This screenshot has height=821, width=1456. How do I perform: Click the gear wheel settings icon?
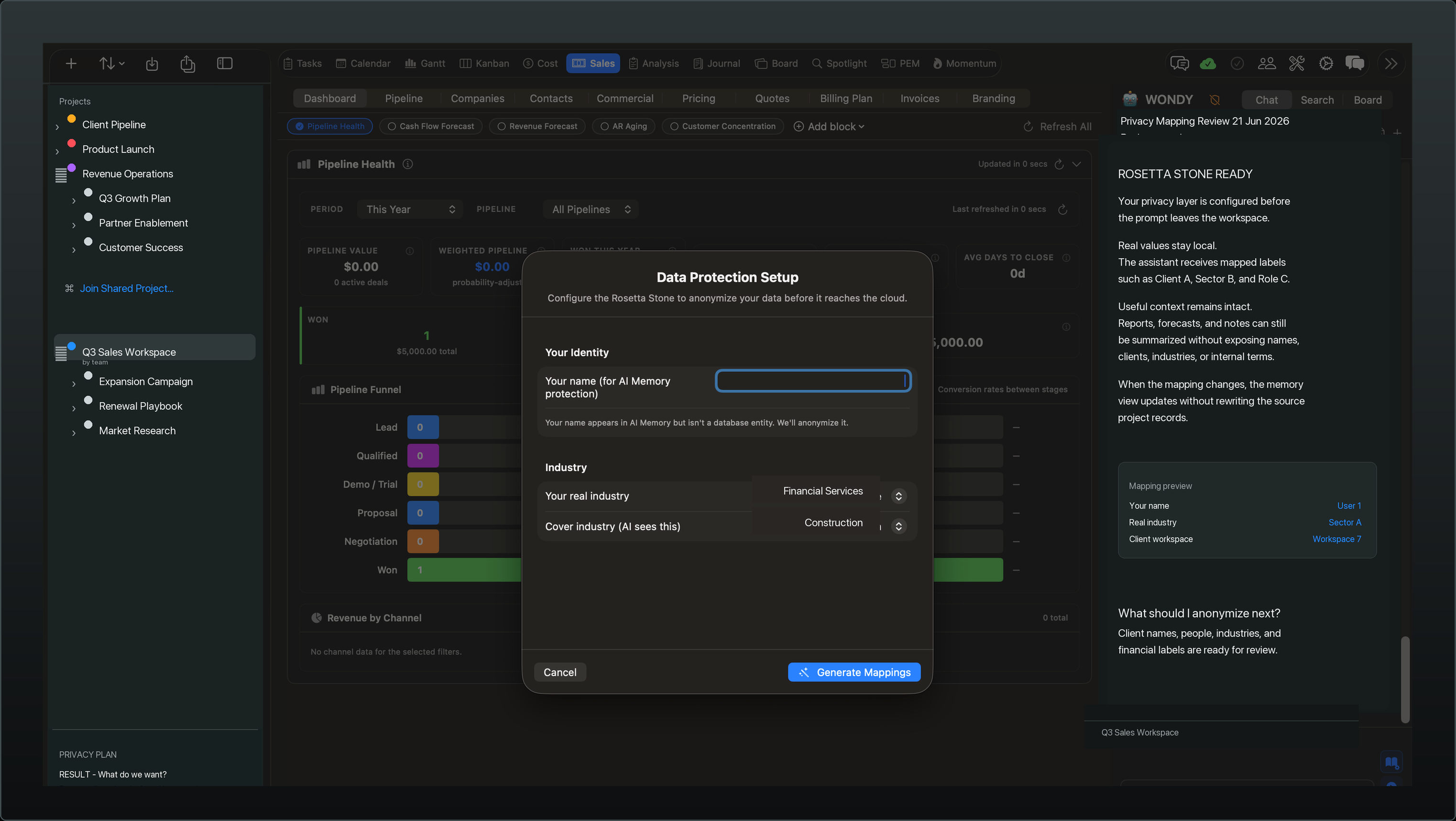tap(1325, 63)
